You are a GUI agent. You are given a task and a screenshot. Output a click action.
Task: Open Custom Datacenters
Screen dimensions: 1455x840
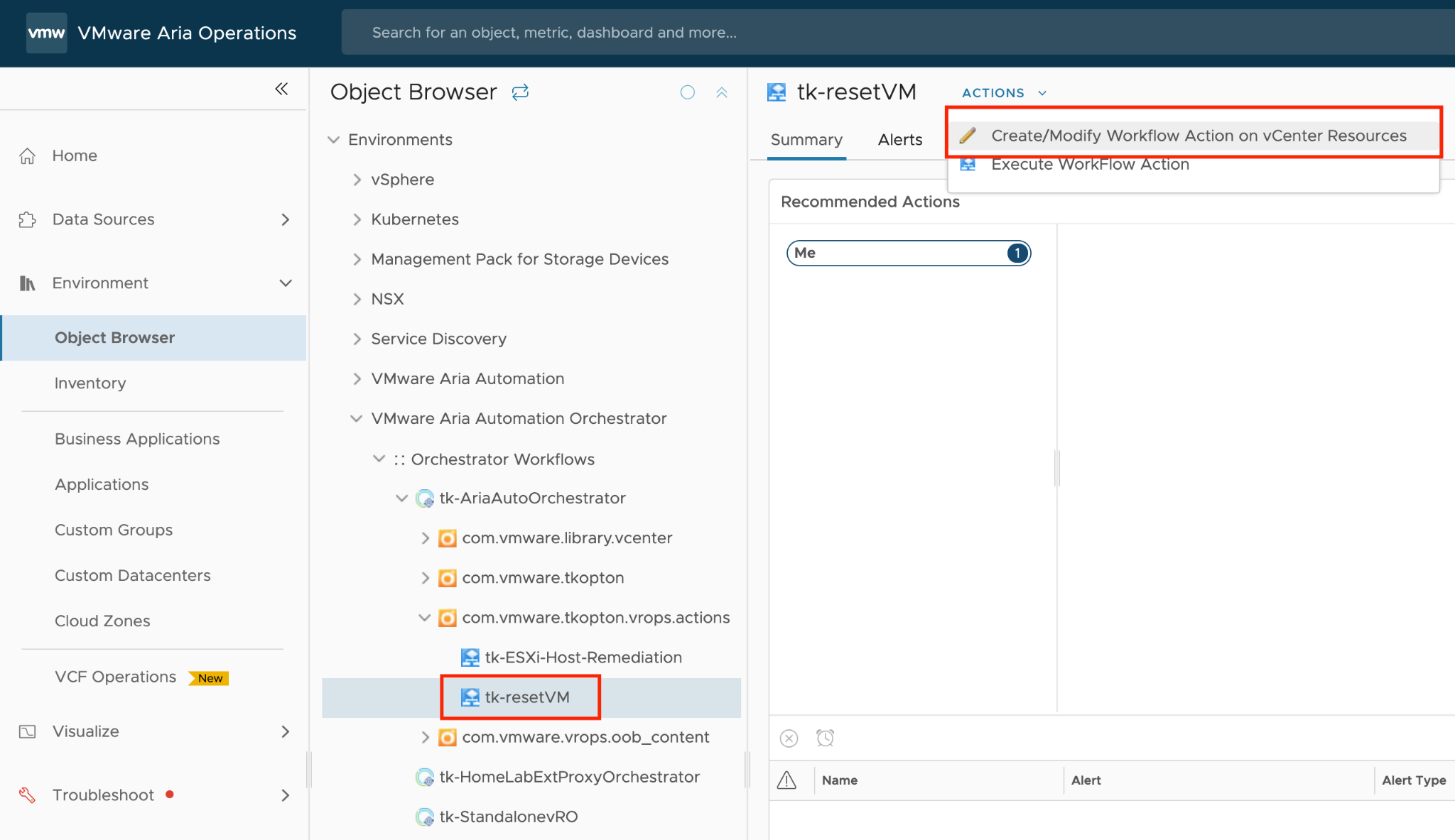coord(133,575)
